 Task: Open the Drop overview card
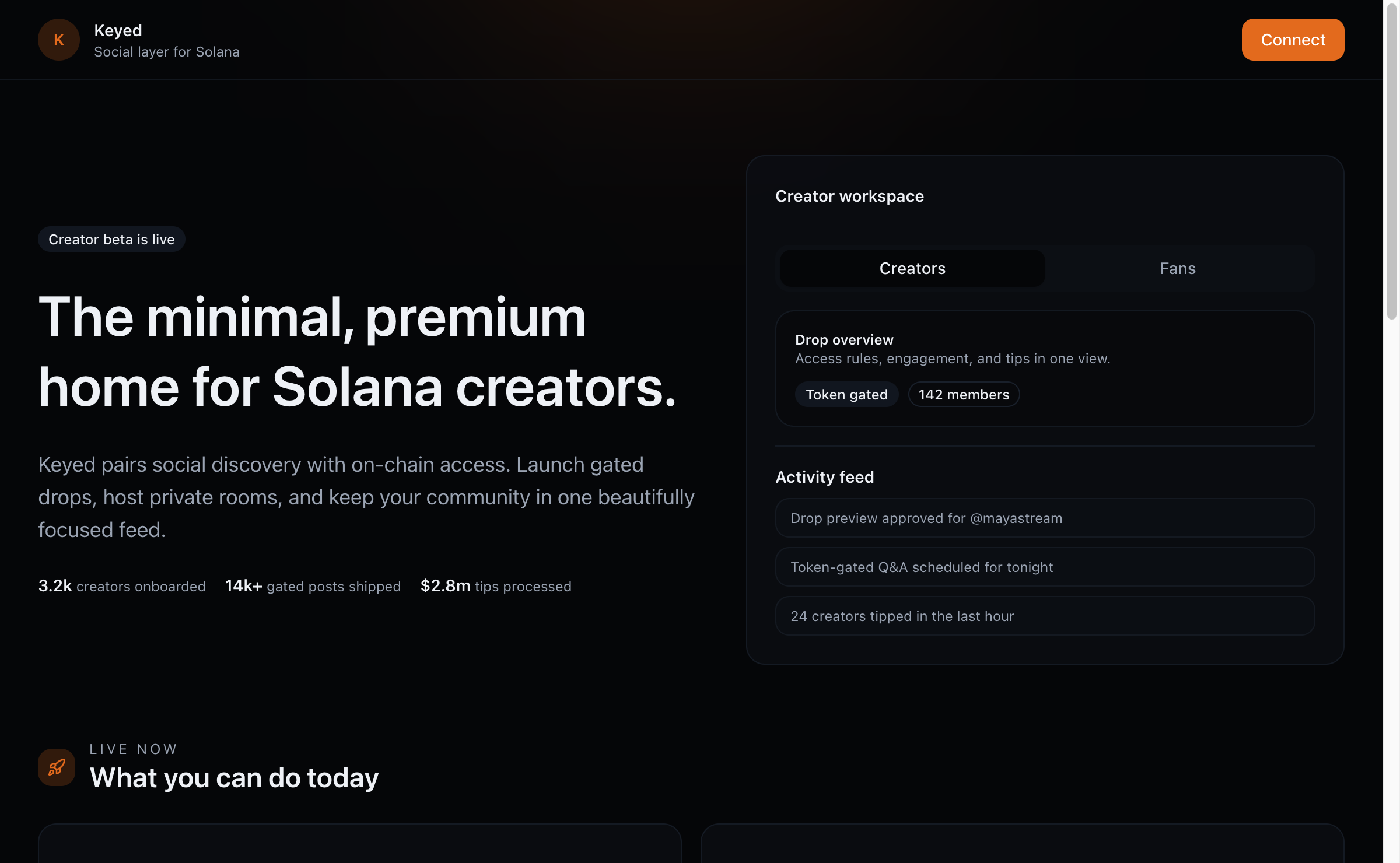point(1044,369)
